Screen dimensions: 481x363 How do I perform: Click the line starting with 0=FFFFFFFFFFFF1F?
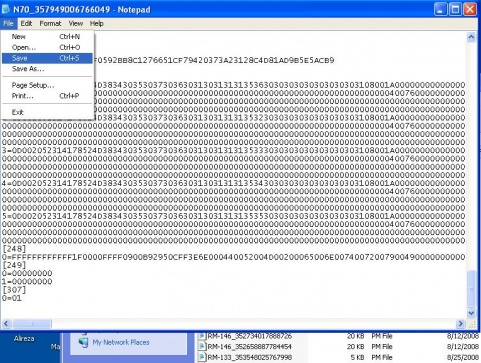233,257
